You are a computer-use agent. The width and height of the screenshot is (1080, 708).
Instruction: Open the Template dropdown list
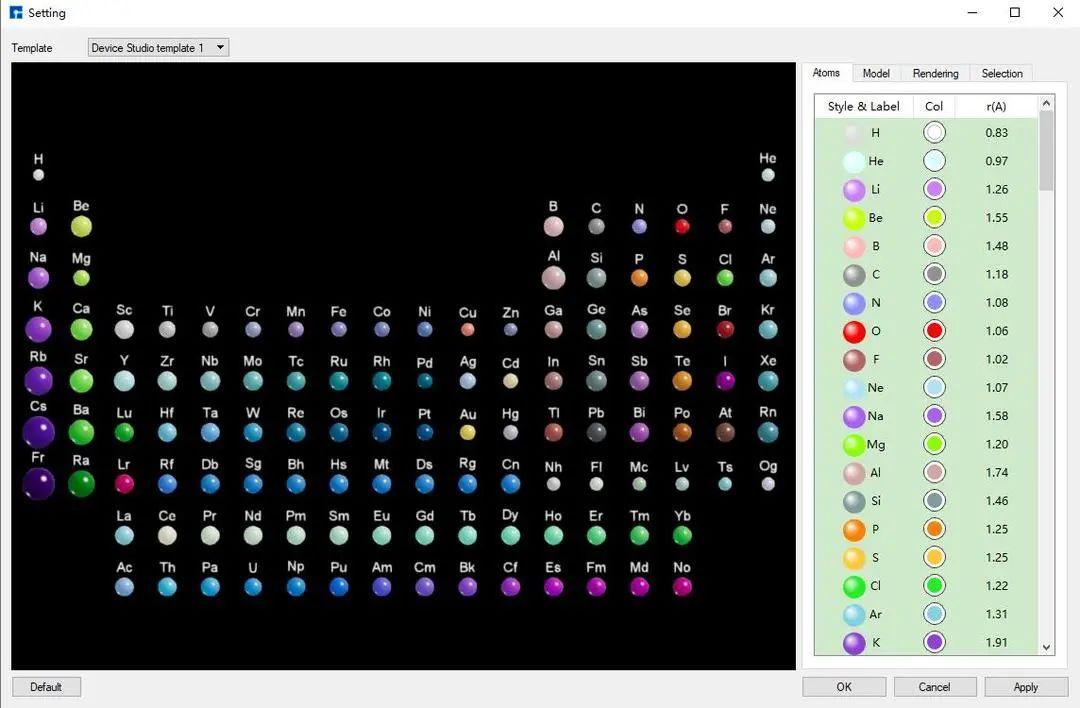(x=158, y=48)
